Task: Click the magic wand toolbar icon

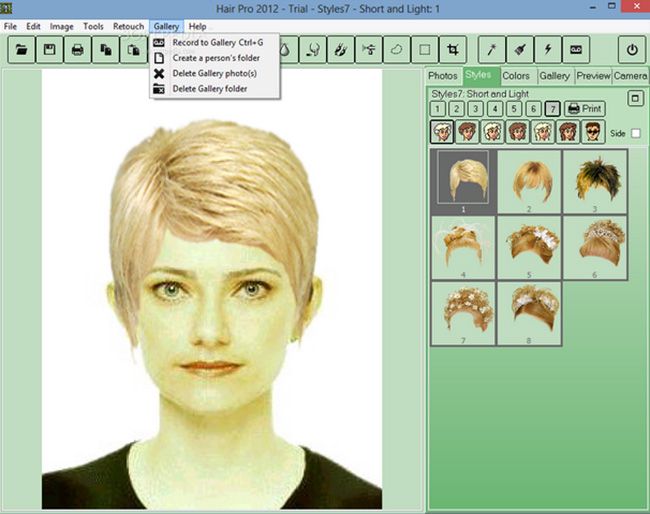Action: click(492, 50)
